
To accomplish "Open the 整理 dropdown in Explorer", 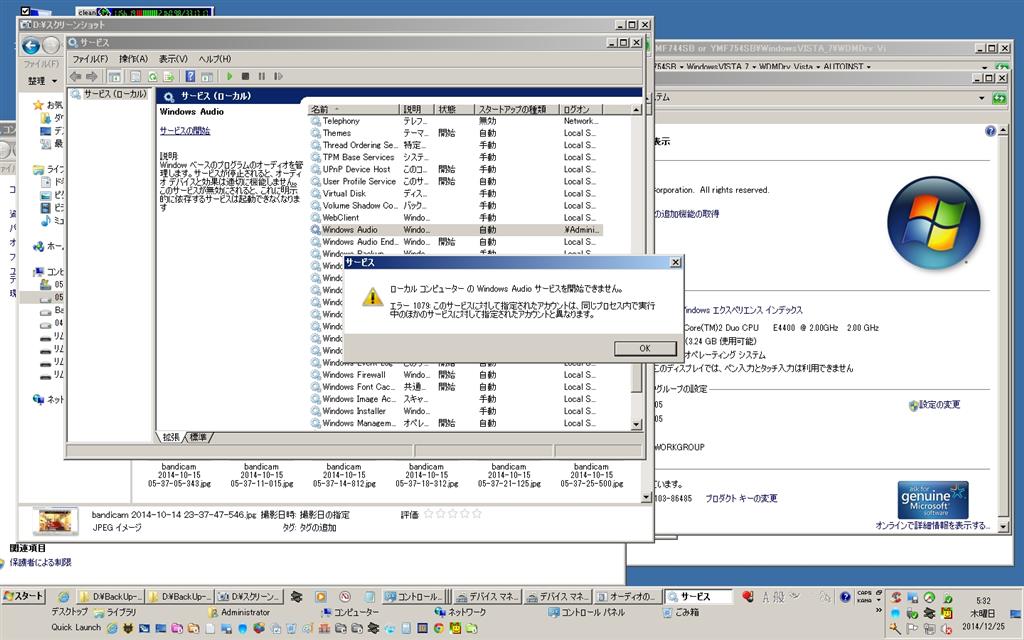I will [42, 80].
